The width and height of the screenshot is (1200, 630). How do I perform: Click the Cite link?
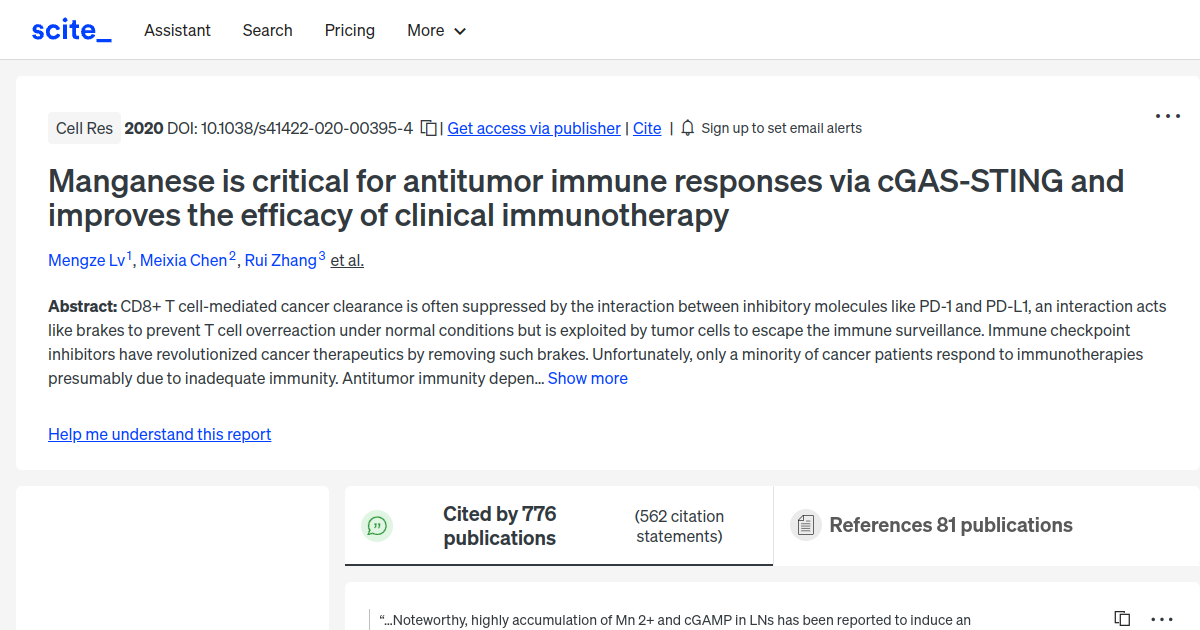(646, 128)
